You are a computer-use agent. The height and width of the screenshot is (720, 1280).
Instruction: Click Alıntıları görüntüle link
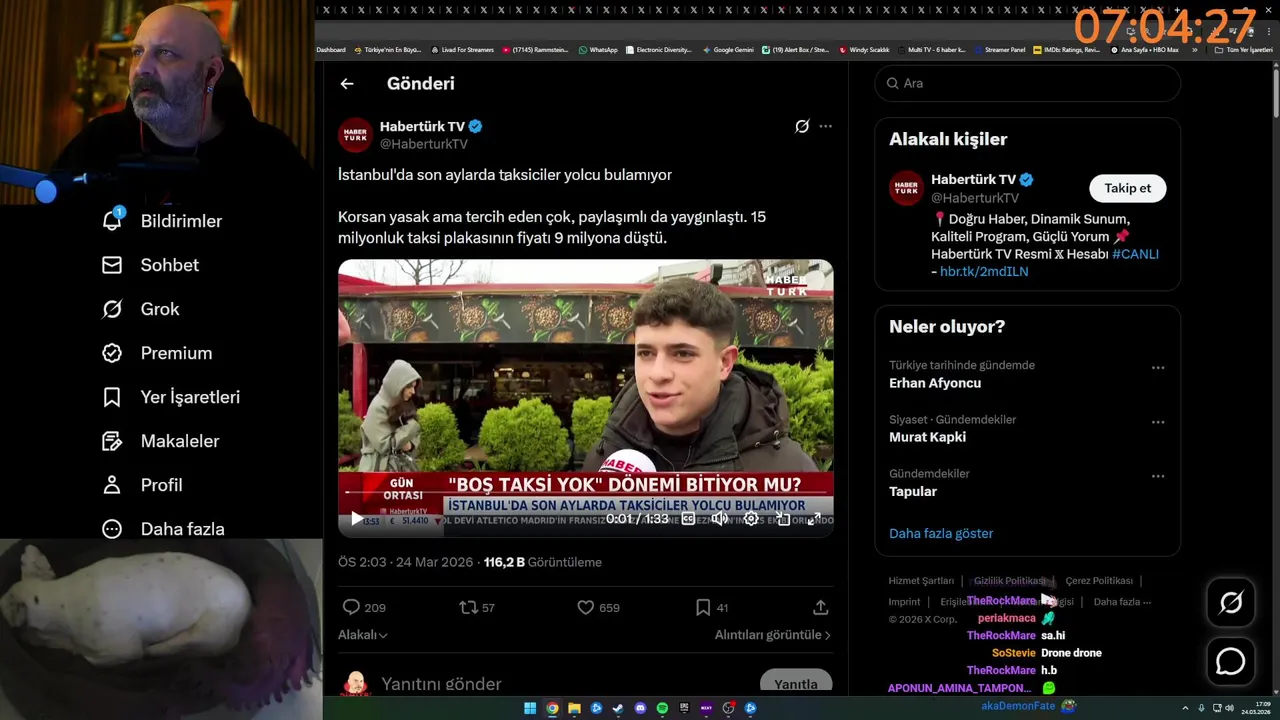pyautogui.click(x=772, y=635)
